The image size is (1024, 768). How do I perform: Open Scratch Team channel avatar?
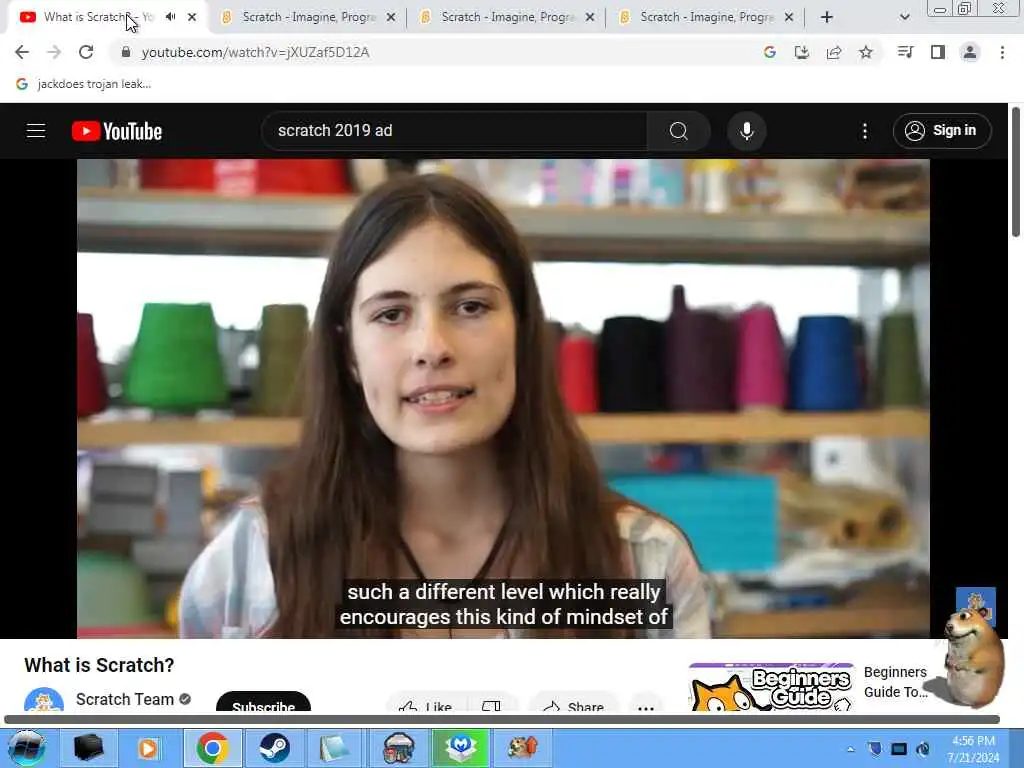44,700
